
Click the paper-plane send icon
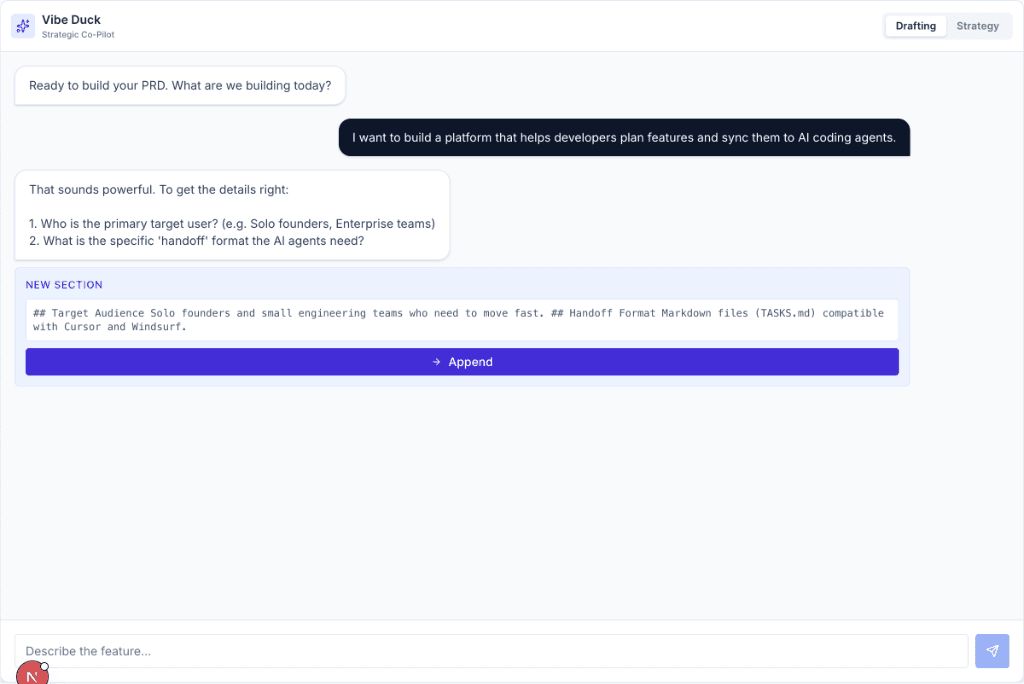(992, 651)
